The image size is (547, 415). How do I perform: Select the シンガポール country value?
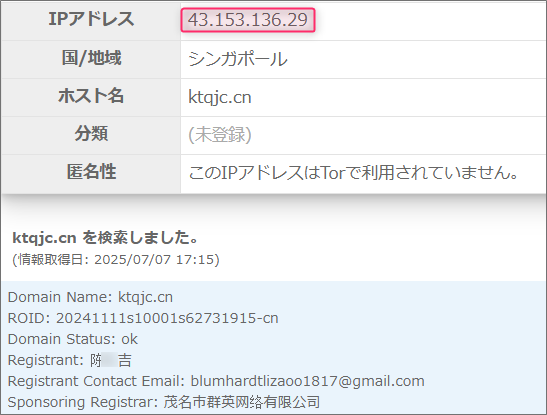(x=238, y=59)
